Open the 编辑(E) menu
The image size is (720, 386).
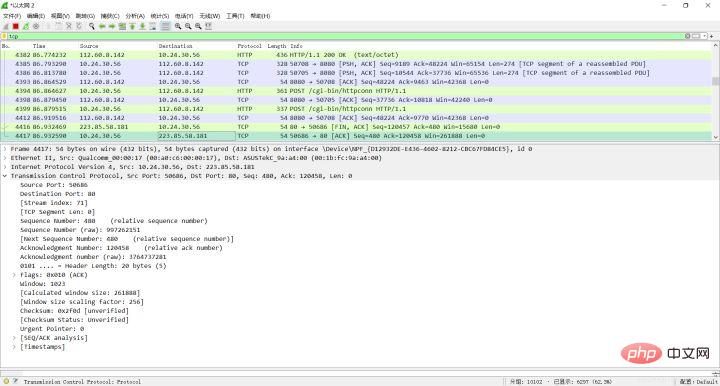click(35, 16)
